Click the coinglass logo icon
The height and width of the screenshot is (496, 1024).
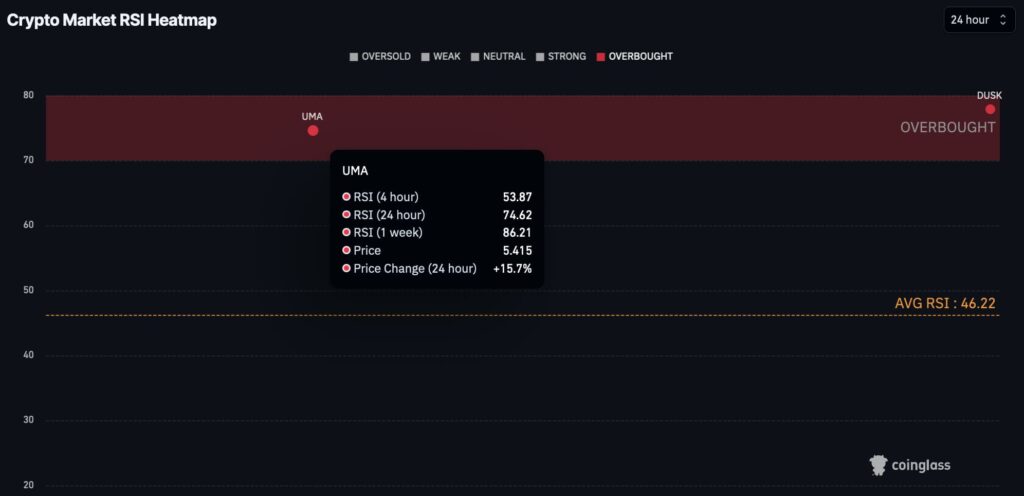(x=878, y=465)
